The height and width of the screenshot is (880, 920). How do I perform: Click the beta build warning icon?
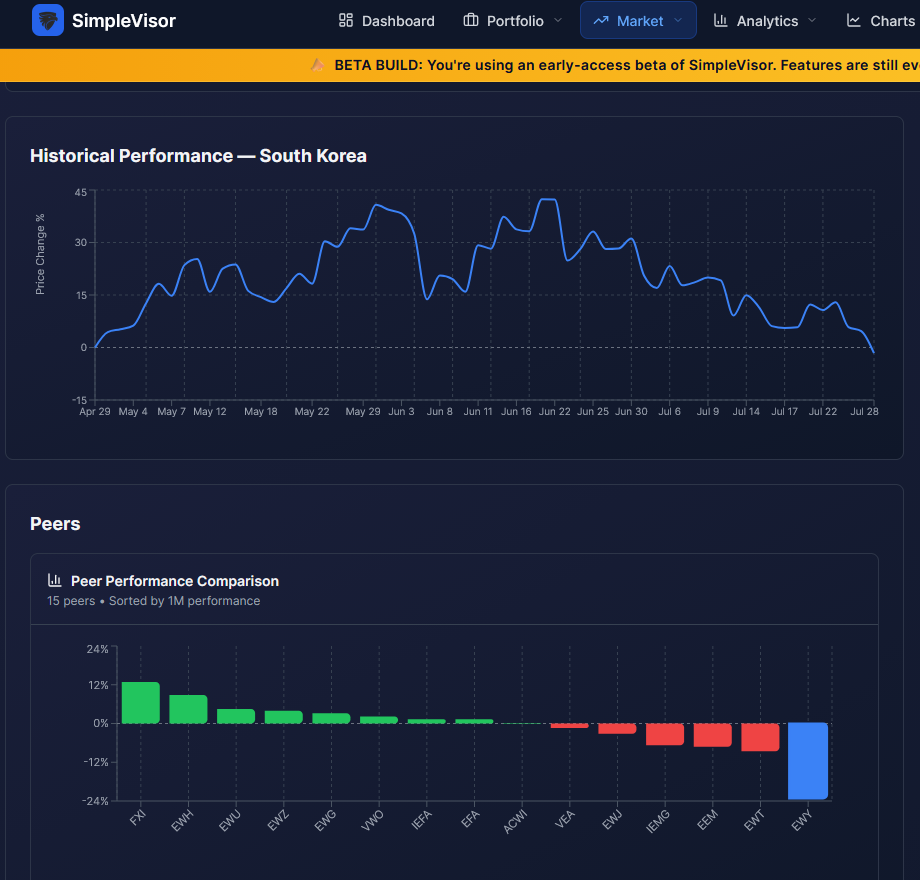[317, 65]
